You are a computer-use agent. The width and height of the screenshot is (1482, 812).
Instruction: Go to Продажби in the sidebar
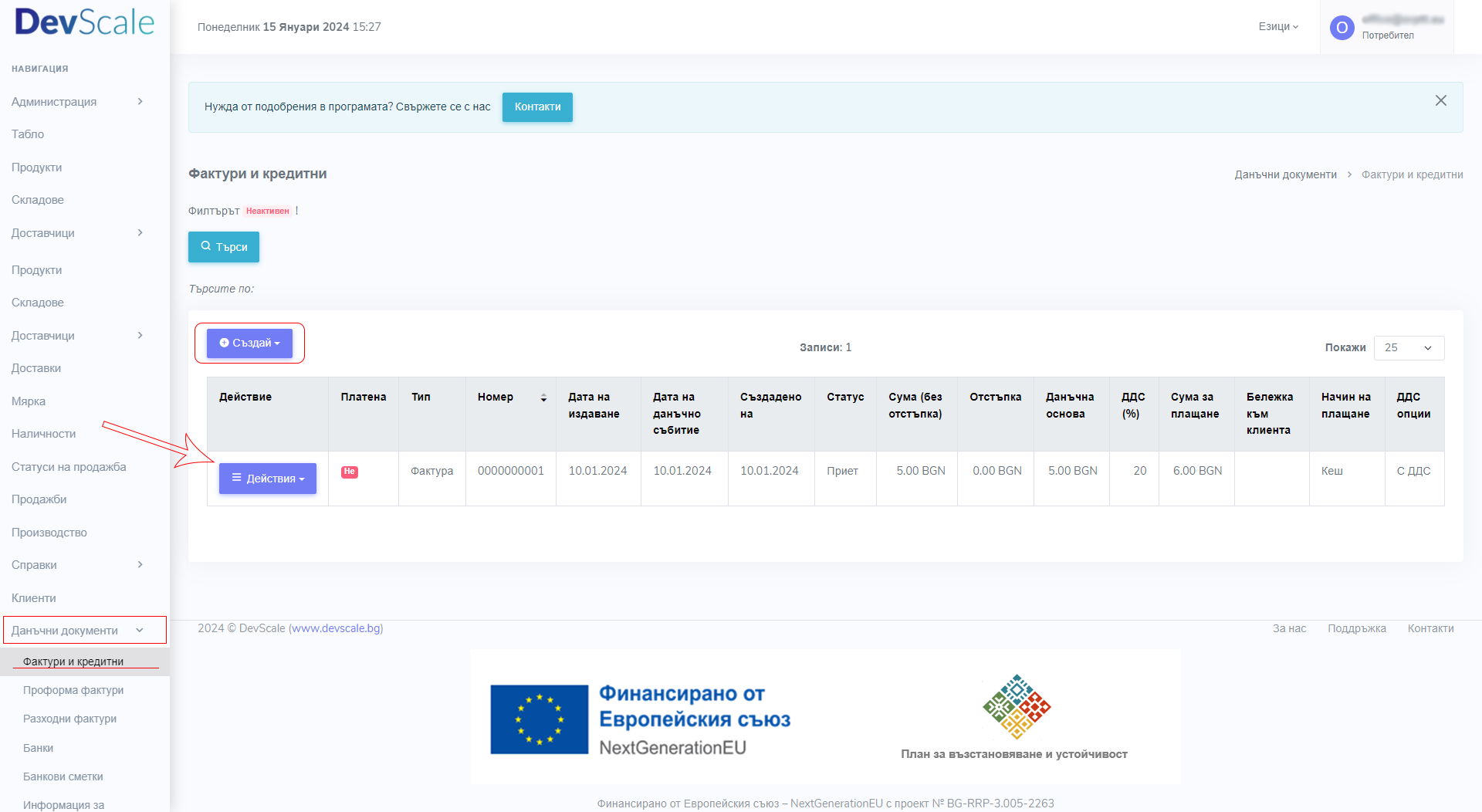point(39,499)
